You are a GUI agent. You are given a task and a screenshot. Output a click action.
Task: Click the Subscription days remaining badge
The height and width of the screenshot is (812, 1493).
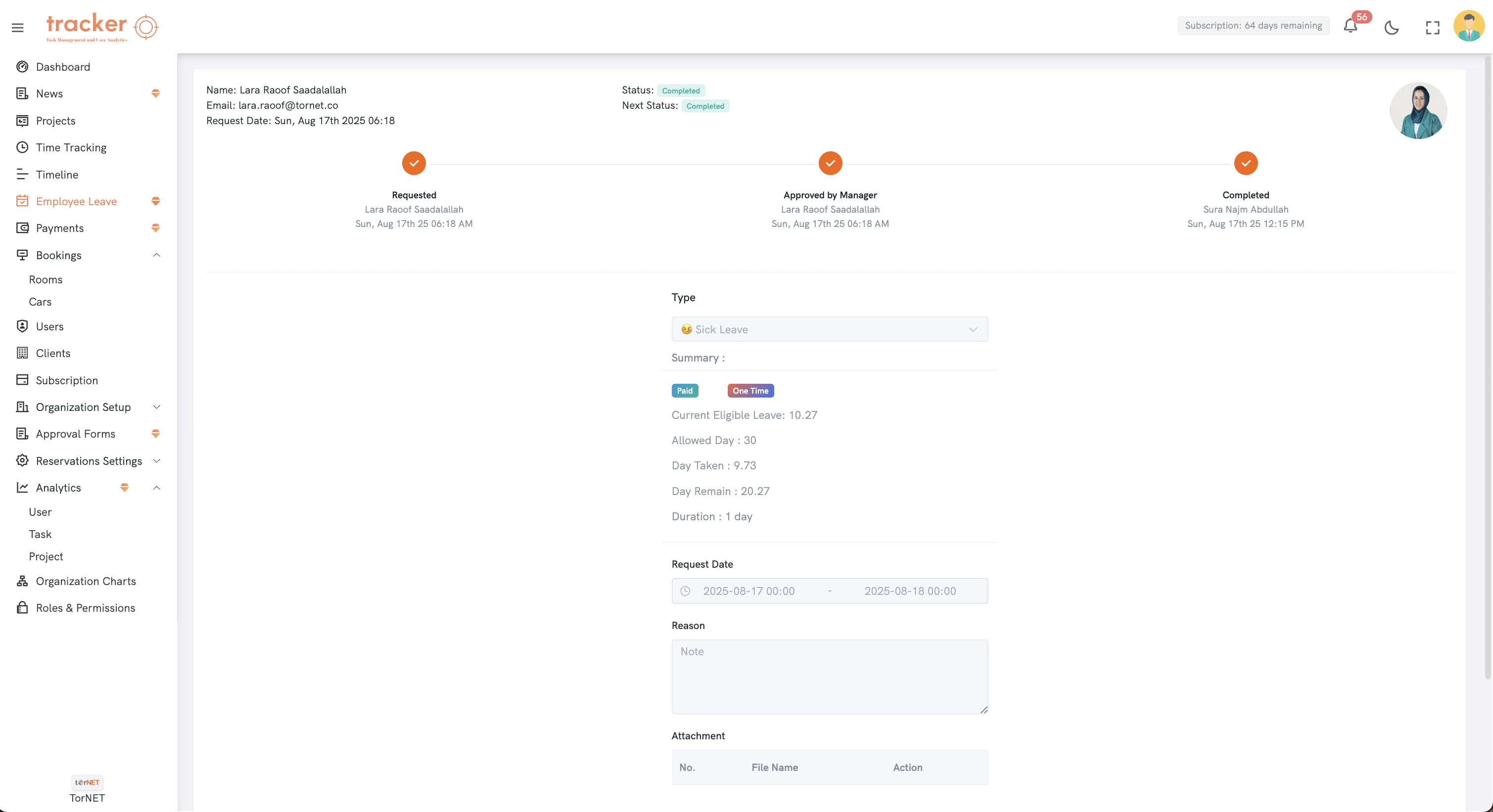point(1253,25)
